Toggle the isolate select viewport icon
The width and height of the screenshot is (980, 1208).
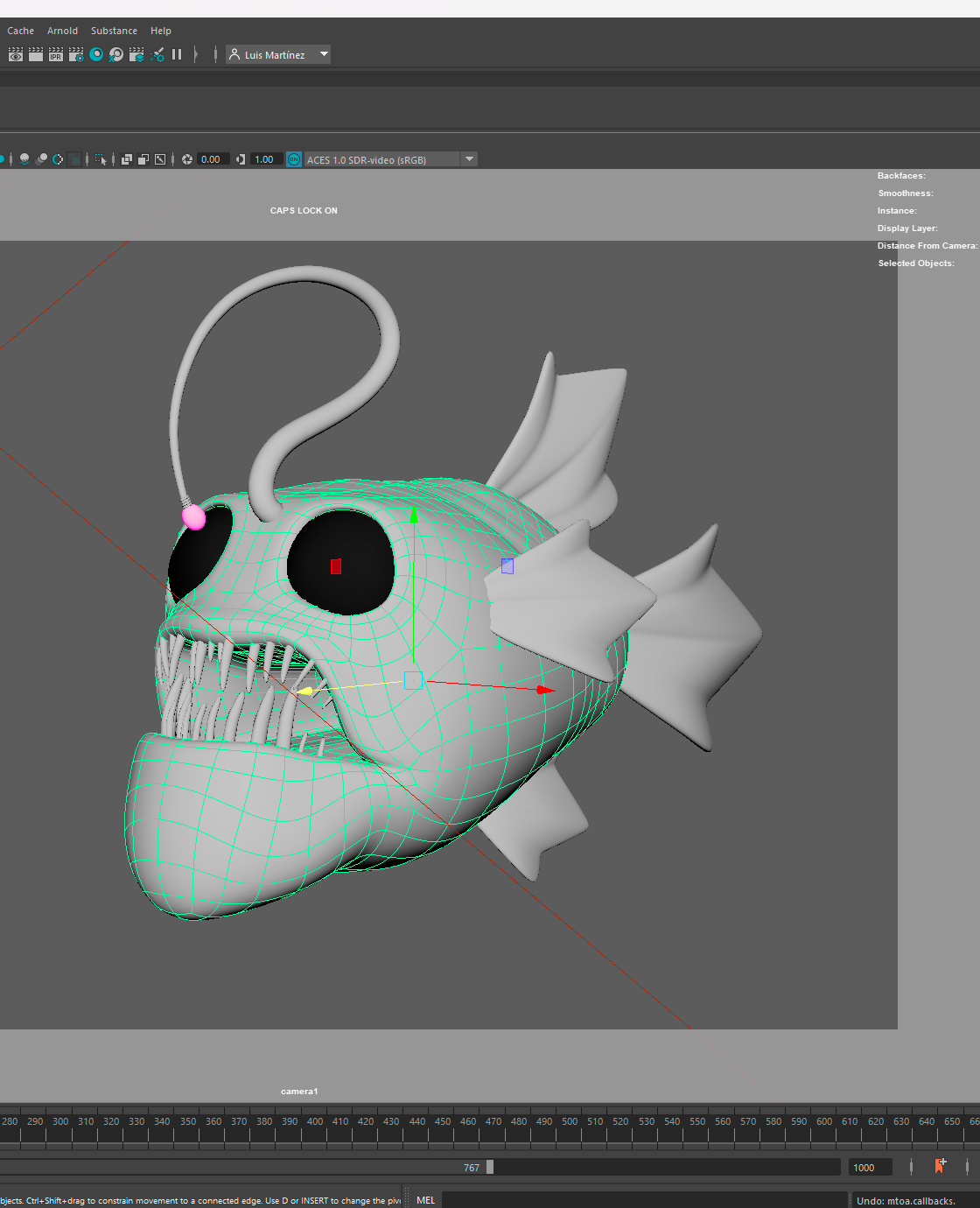(101, 159)
